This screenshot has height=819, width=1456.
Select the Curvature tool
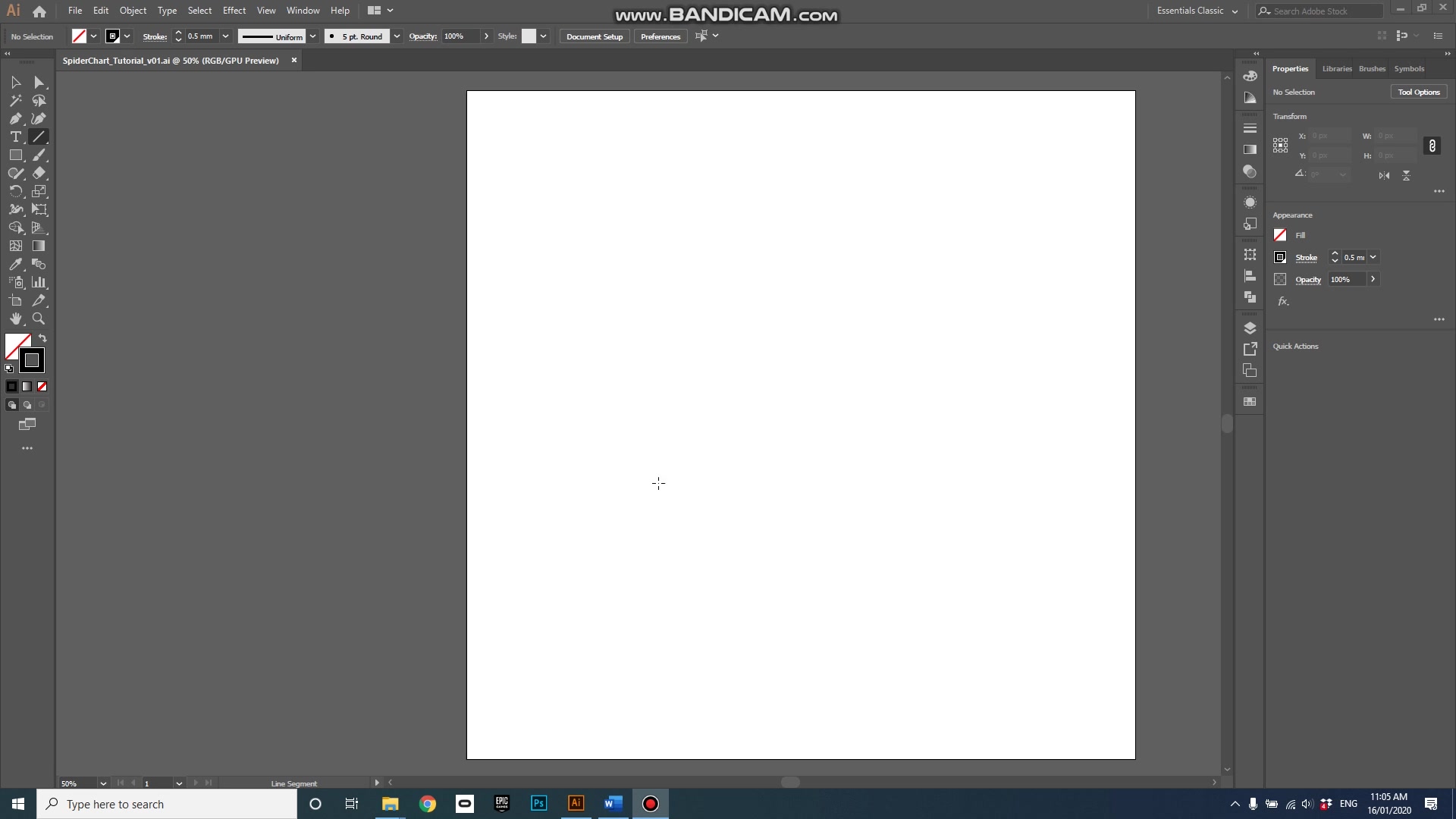click(x=39, y=118)
